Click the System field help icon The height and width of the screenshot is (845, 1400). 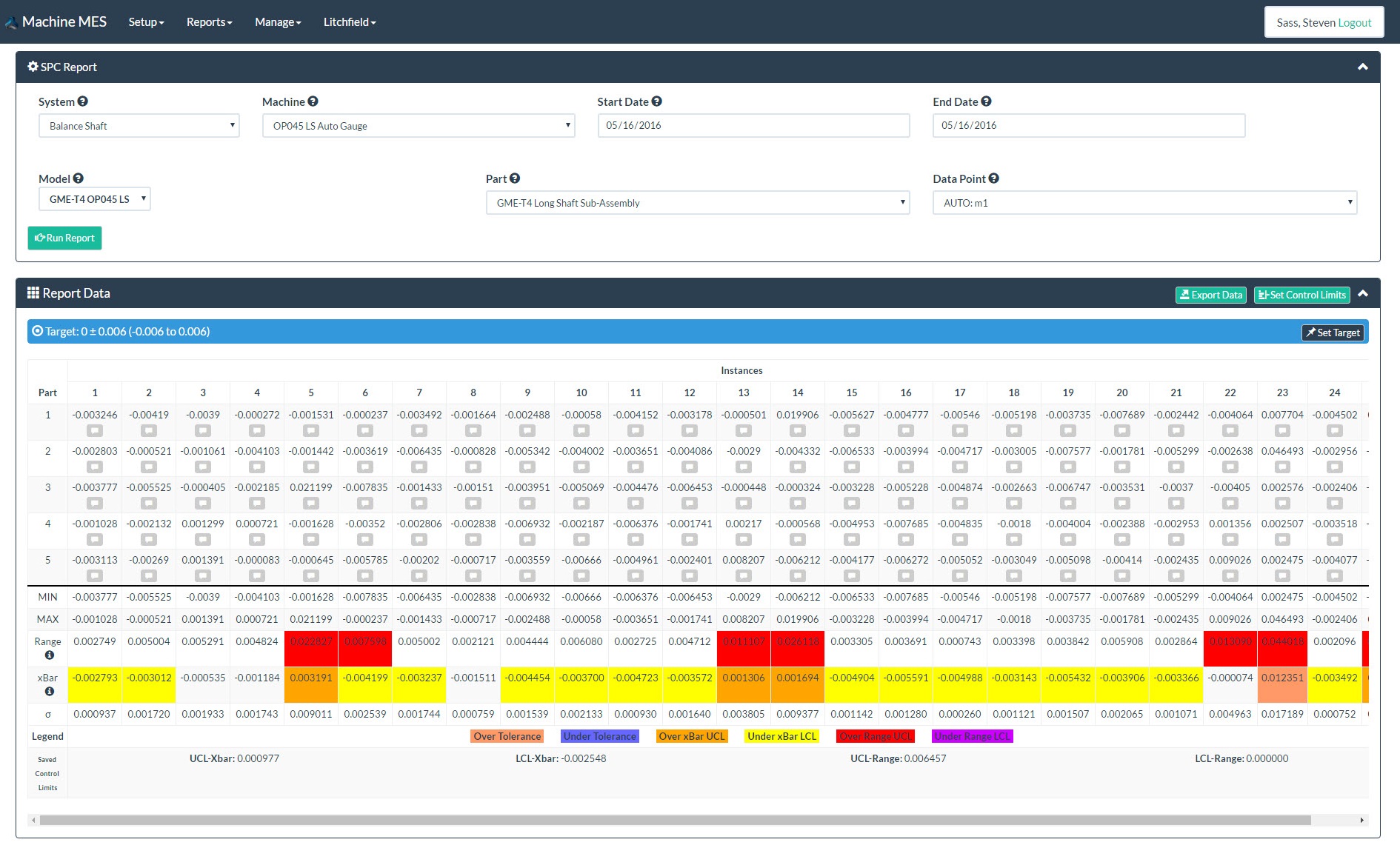pyautogui.click(x=83, y=101)
